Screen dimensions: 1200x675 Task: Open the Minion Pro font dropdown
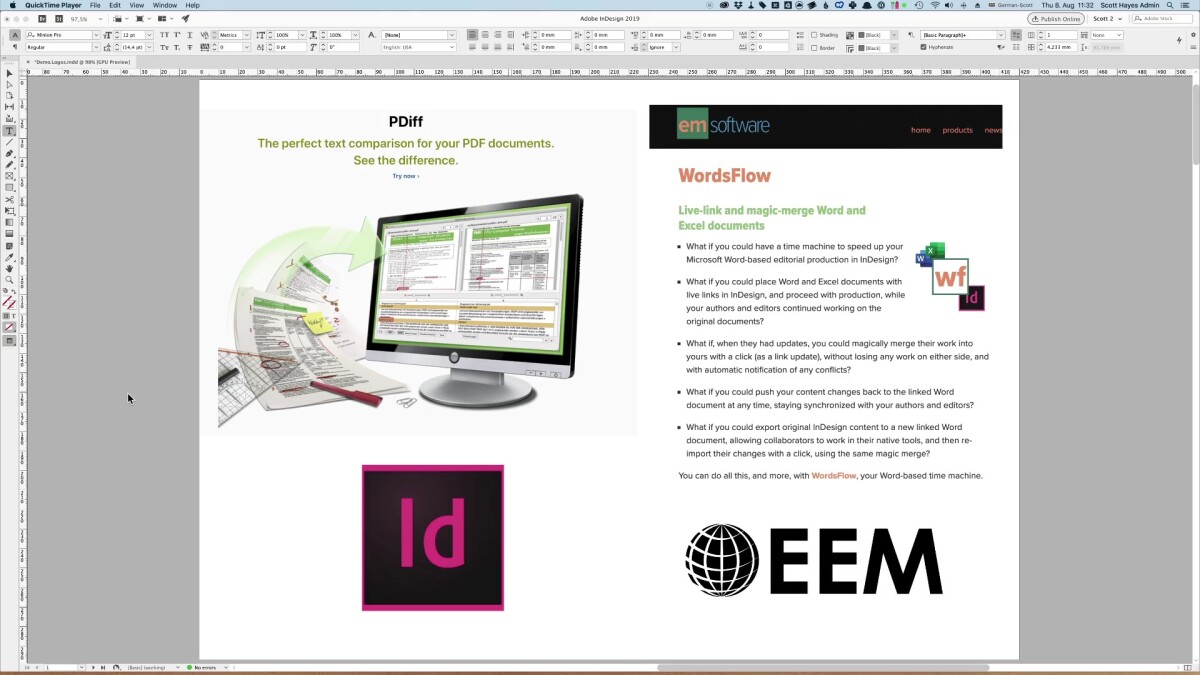coord(96,35)
